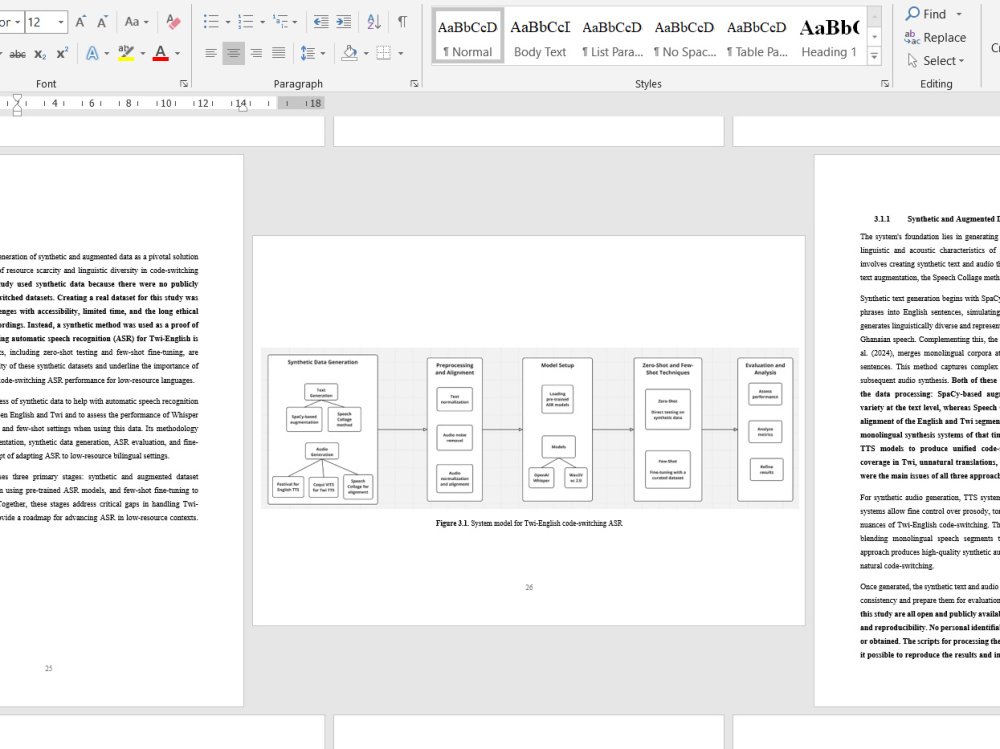Click the System model diagram figure
This screenshot has height=749, width=1000.
(530, 429)
